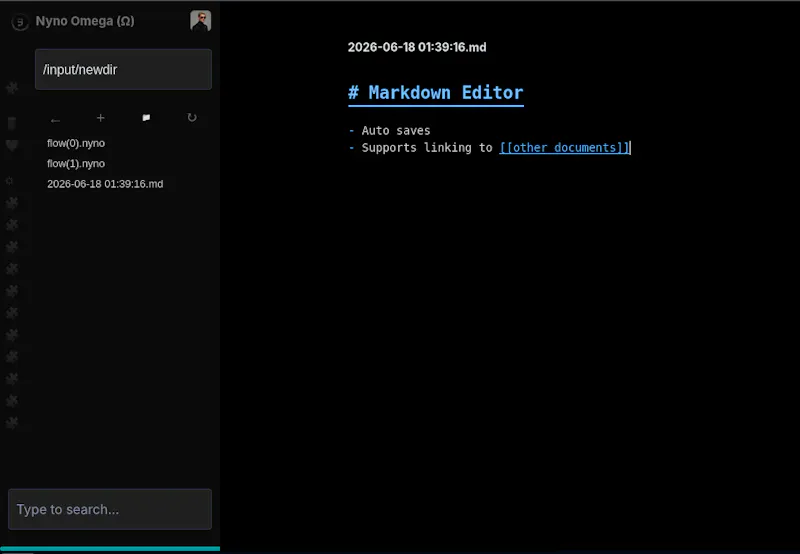The width and height of the screenshot is (800, 554).
Task: Click the faded heart icon in the sidebar strip
Action: 12,145
